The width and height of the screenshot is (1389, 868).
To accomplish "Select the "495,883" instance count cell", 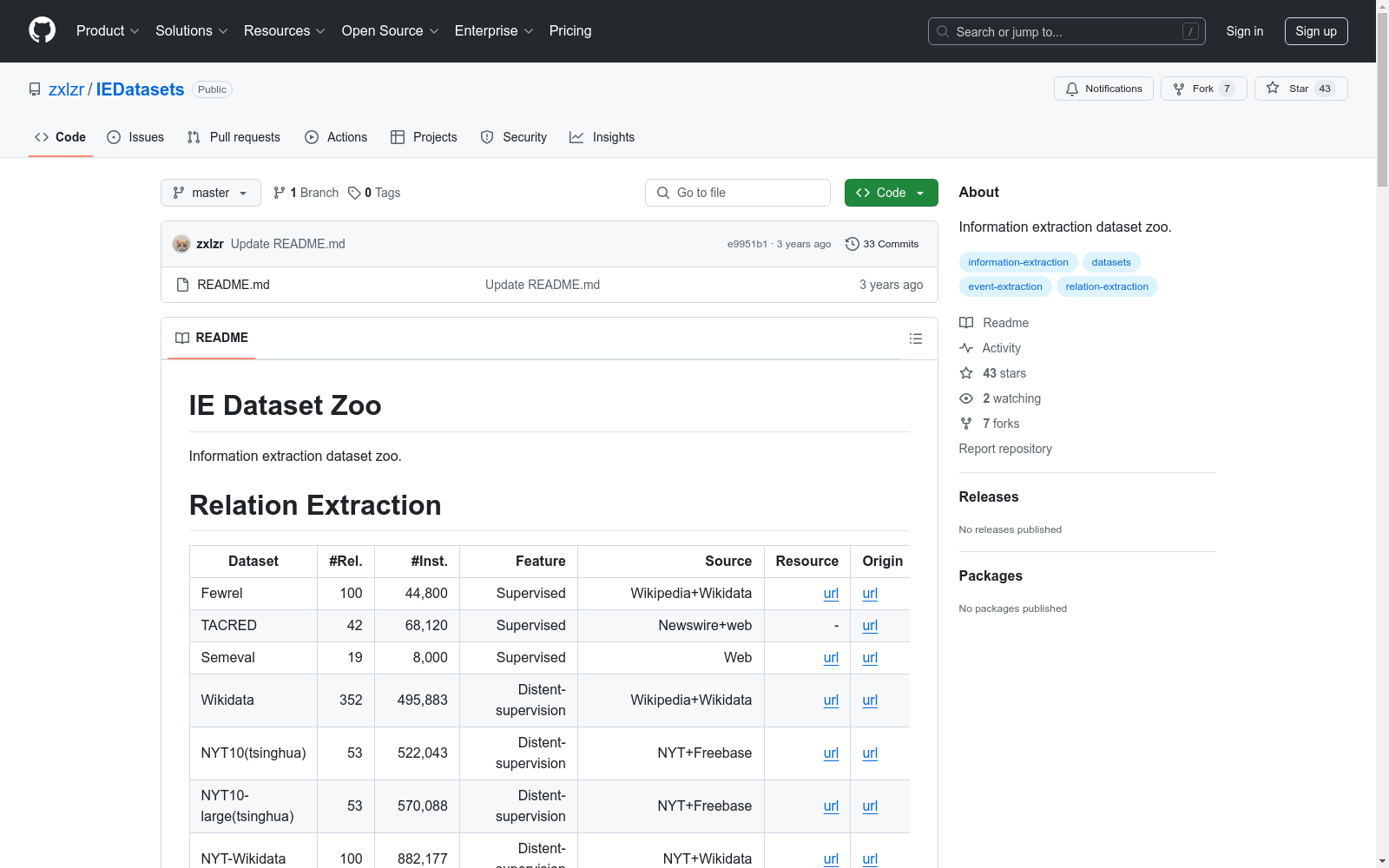I will [x=418, y=700].
